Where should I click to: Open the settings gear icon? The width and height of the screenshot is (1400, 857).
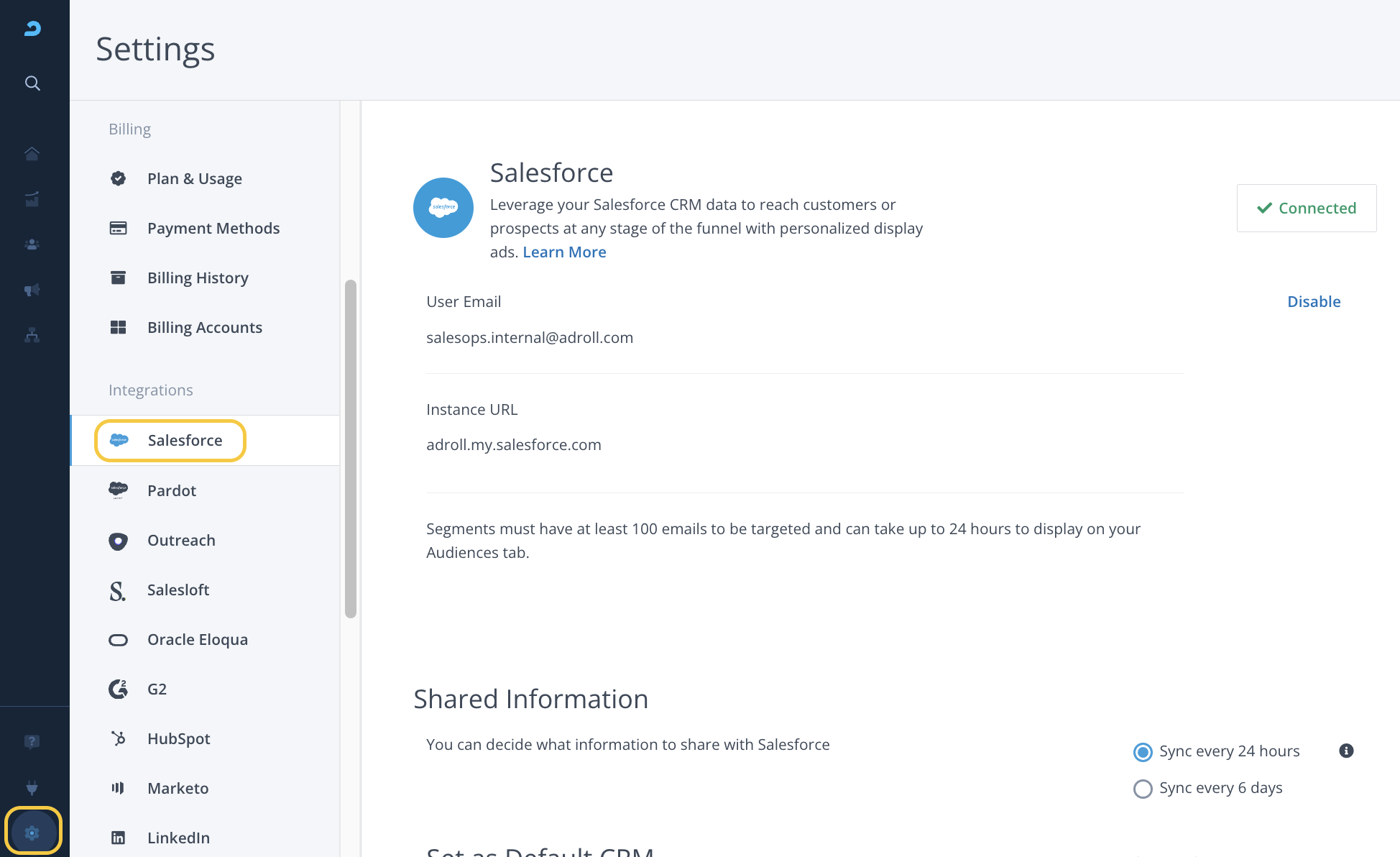(x=32, y=833)
